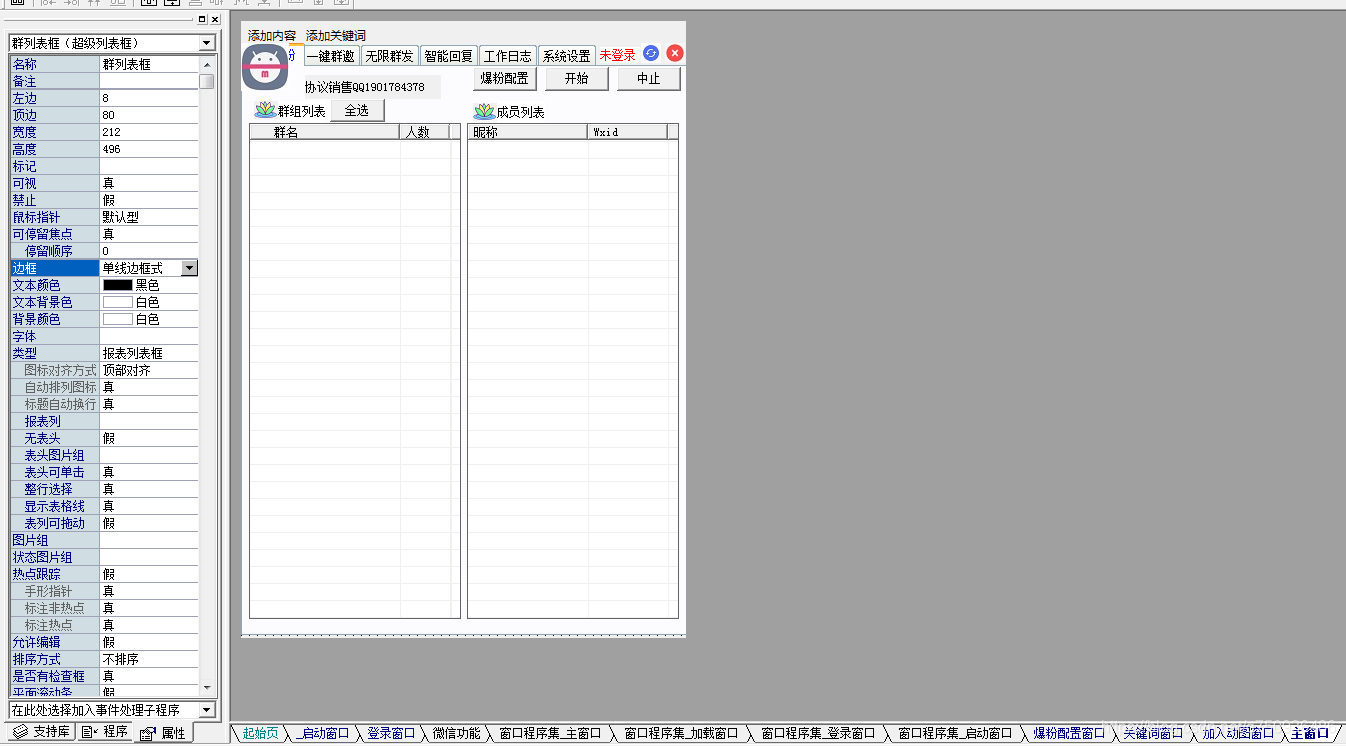Open the 群列表框 component selector dropdown
The width and height of the screenshot is (1346, 746).
click(x=207, y=43)
